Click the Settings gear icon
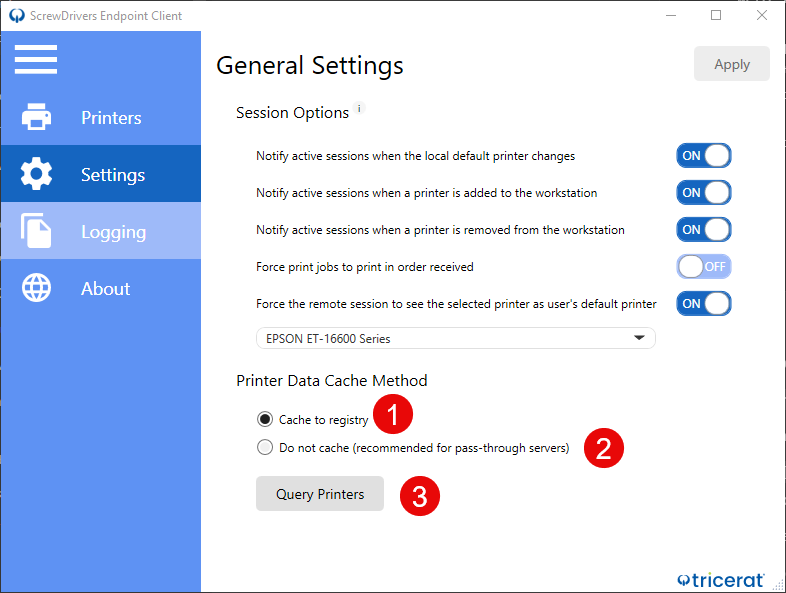 coord(37,175)
